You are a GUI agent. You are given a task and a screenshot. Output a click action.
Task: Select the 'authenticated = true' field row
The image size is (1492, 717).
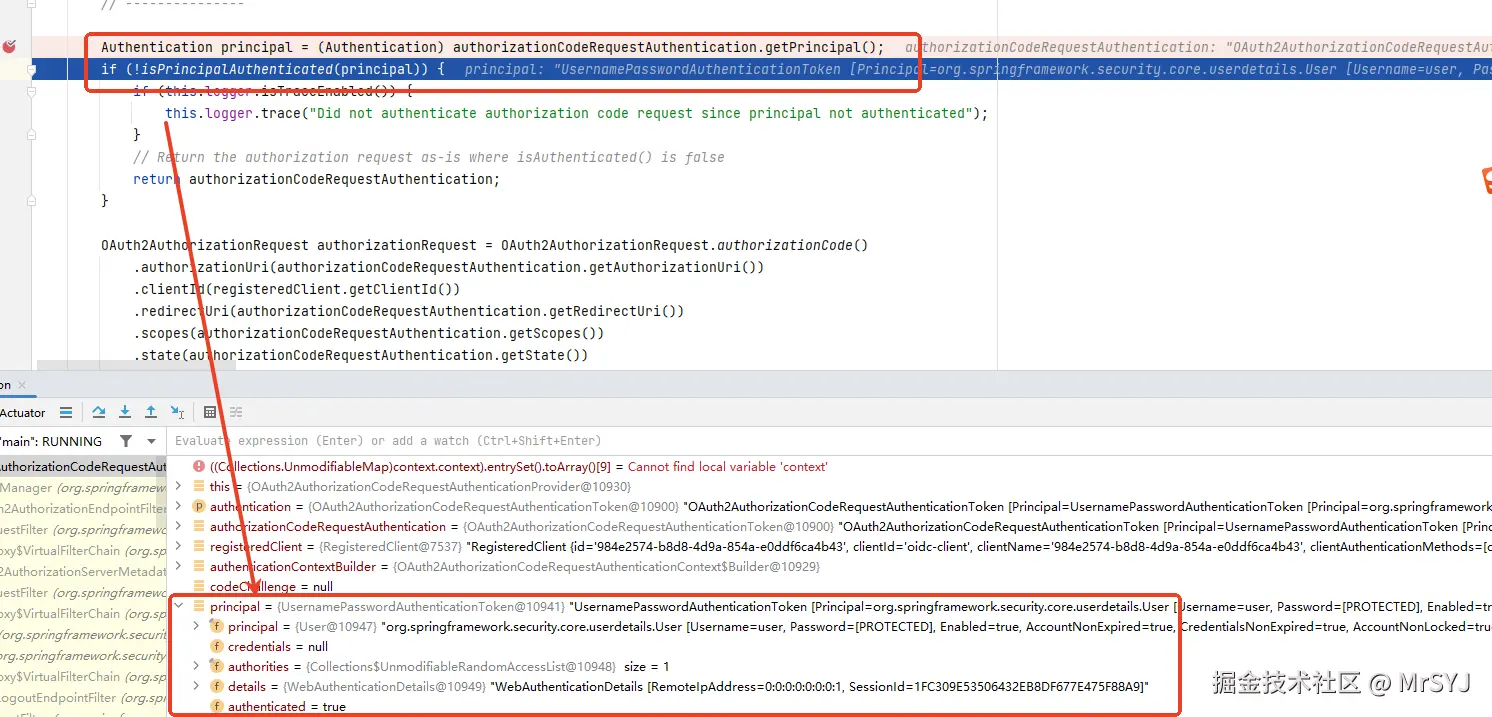coord(830,706)
